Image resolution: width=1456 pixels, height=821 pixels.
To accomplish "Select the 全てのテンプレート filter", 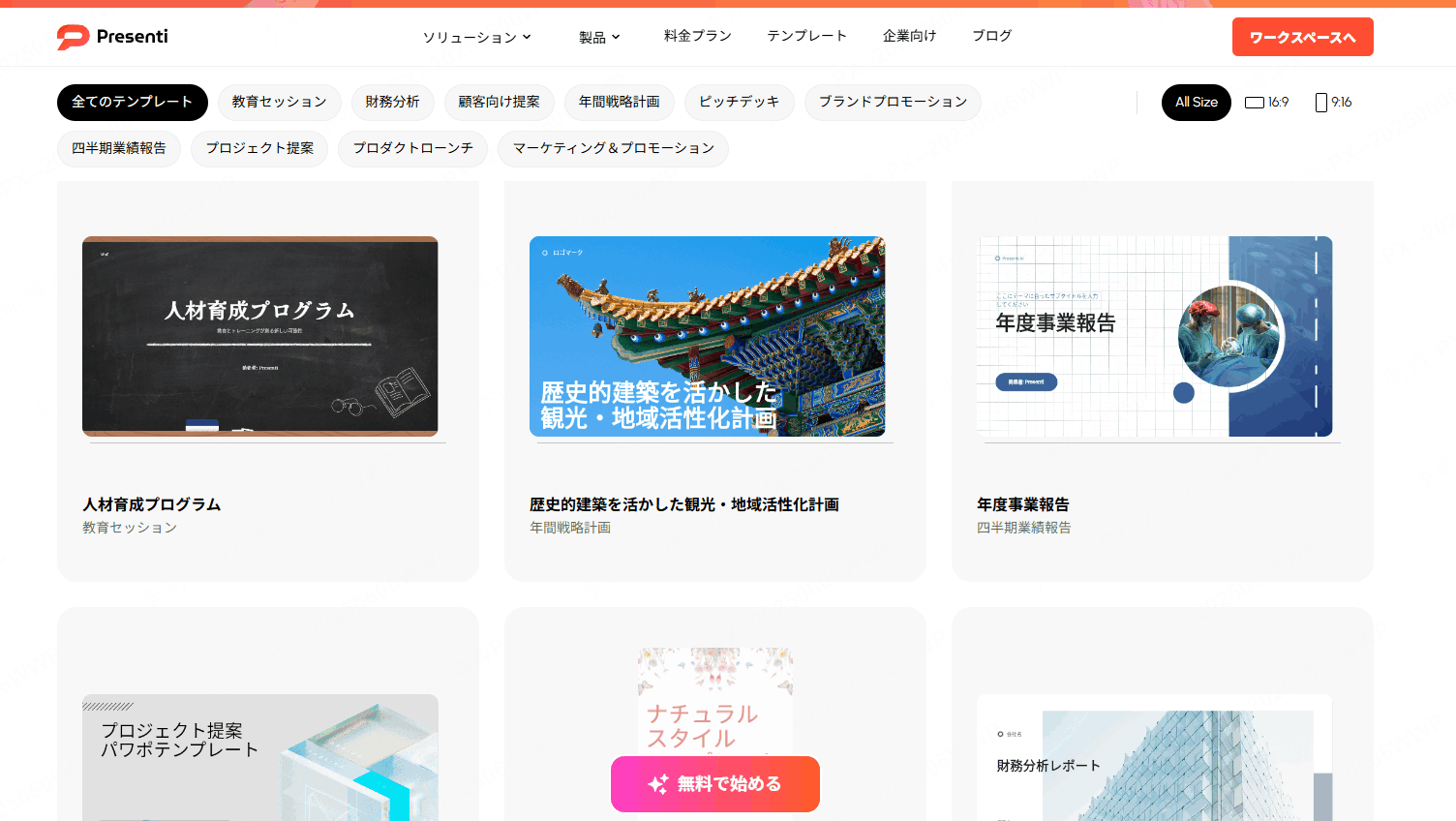I will pyautogui.click(x=133, y=102).
